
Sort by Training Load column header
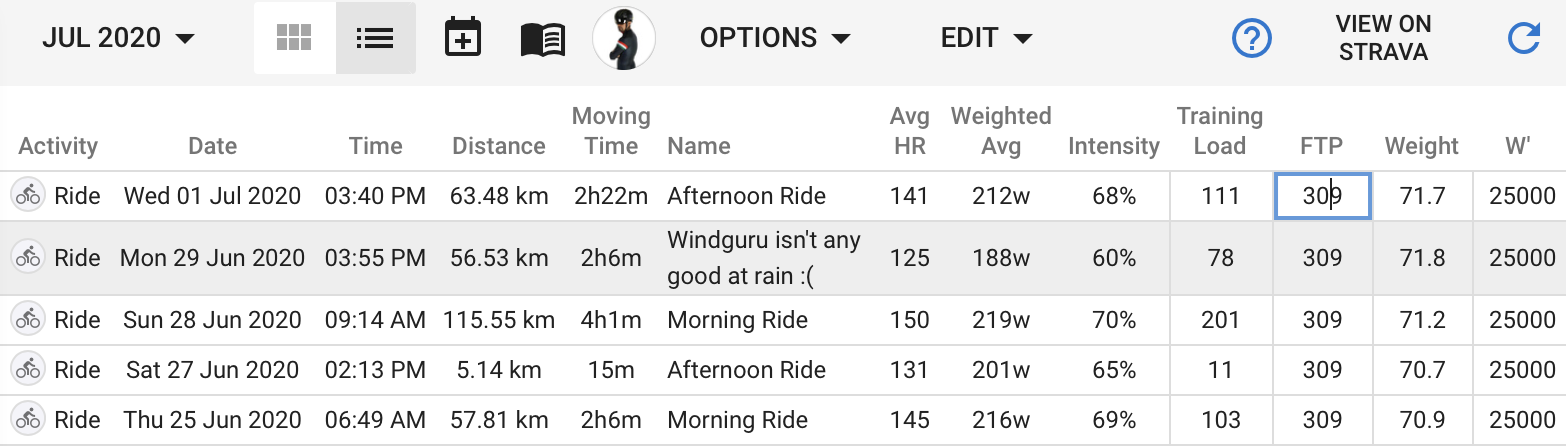click(x=1219, y=131)
